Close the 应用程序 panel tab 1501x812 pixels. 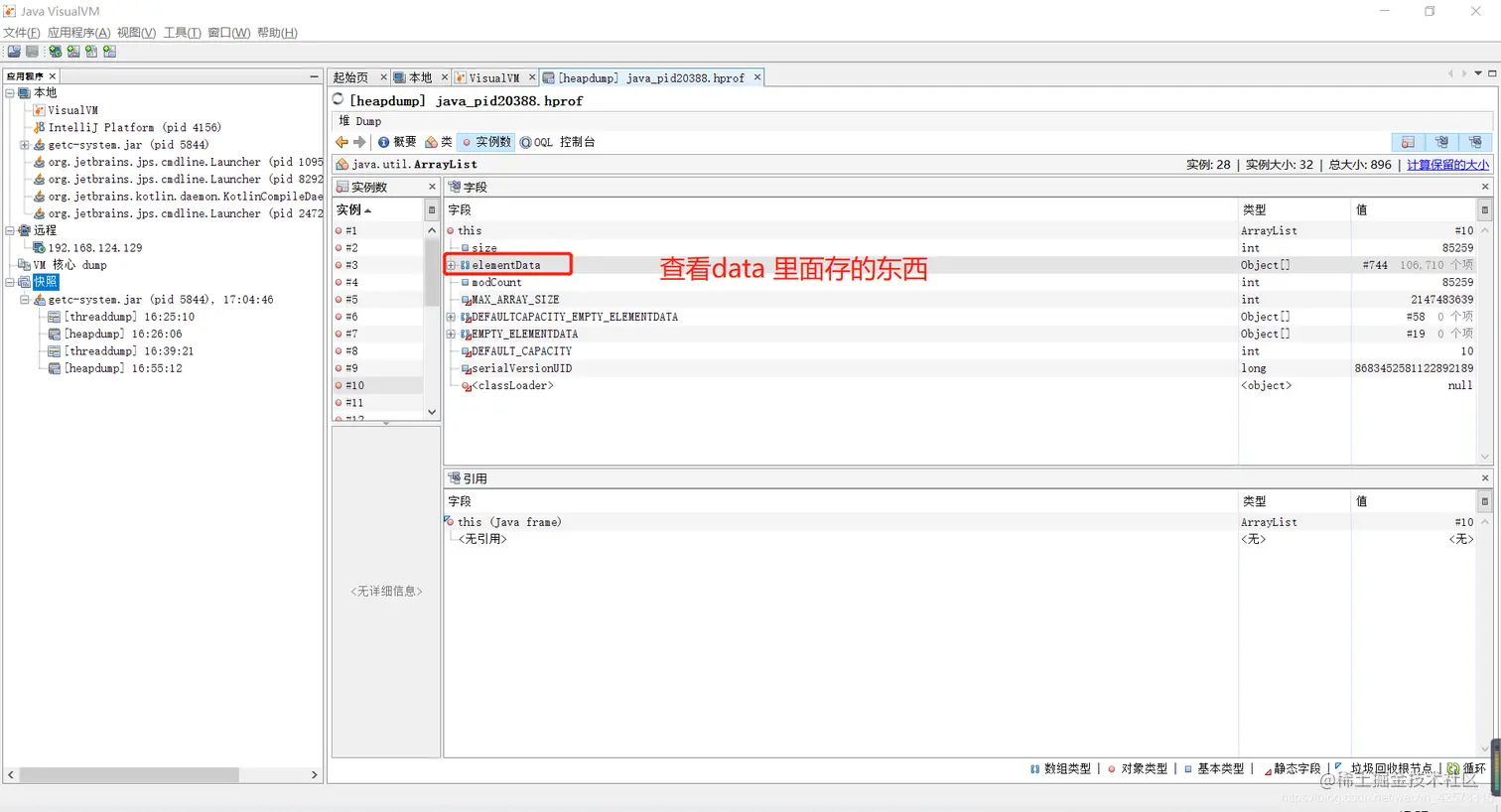[53, 76]
